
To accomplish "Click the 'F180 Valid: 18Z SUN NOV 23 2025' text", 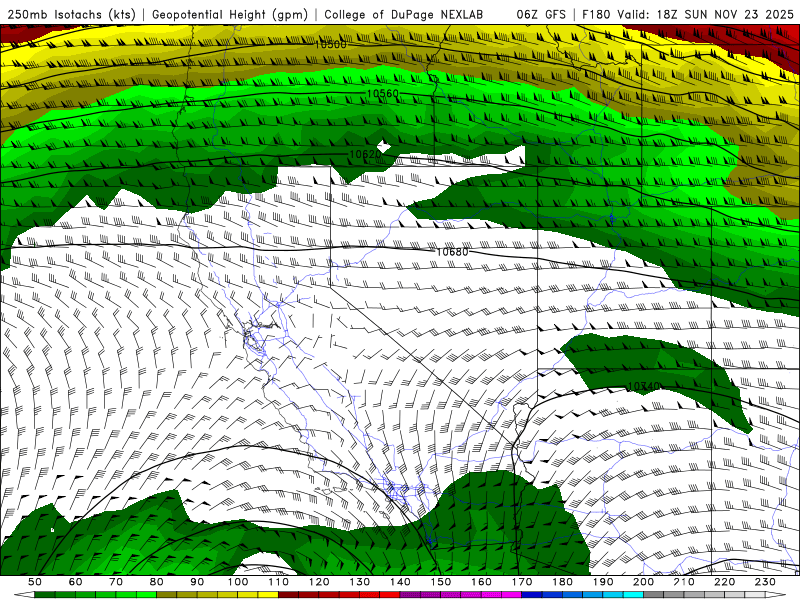I will pyautogui.click(x=688, y=15).
